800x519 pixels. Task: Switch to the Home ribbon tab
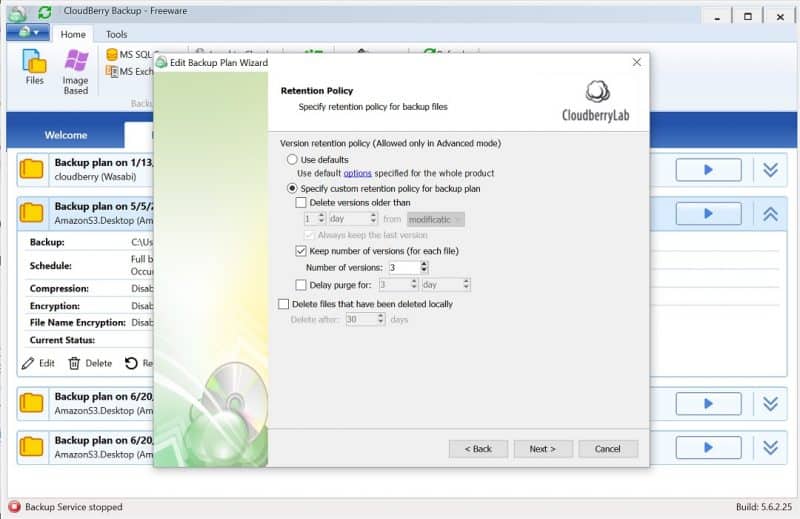point(73,34)
